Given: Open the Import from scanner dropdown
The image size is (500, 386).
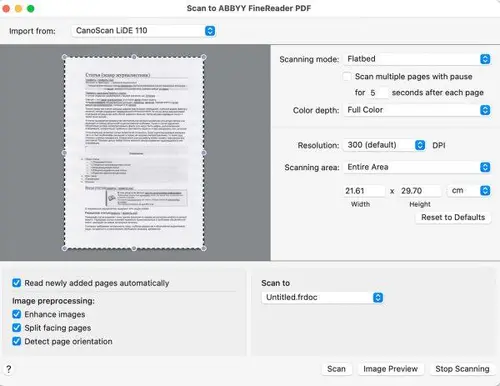Looking at the screenshot, I should (x=144, y=31).
